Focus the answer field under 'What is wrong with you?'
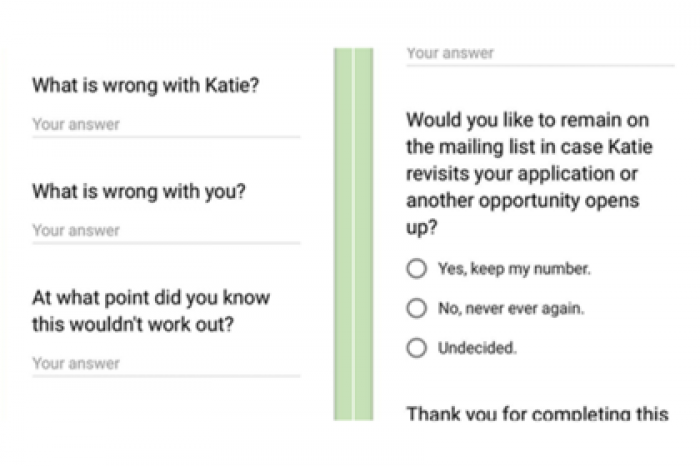Screen dimensions: 700x466 pyautogui.click(x=166, y=231)
